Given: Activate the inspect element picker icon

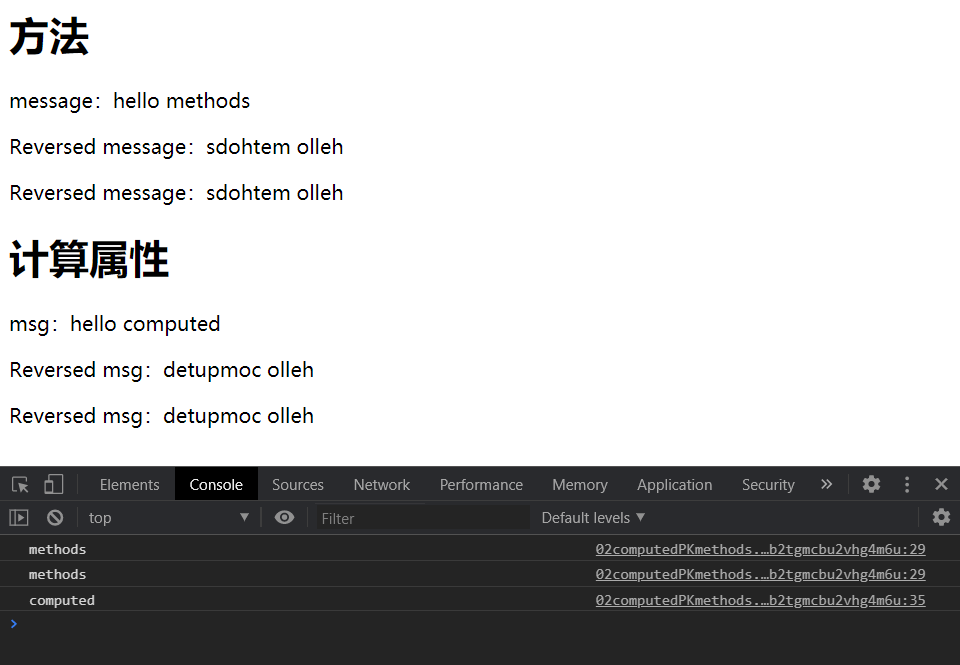Looking at the screenshot, I should [20, 485].
